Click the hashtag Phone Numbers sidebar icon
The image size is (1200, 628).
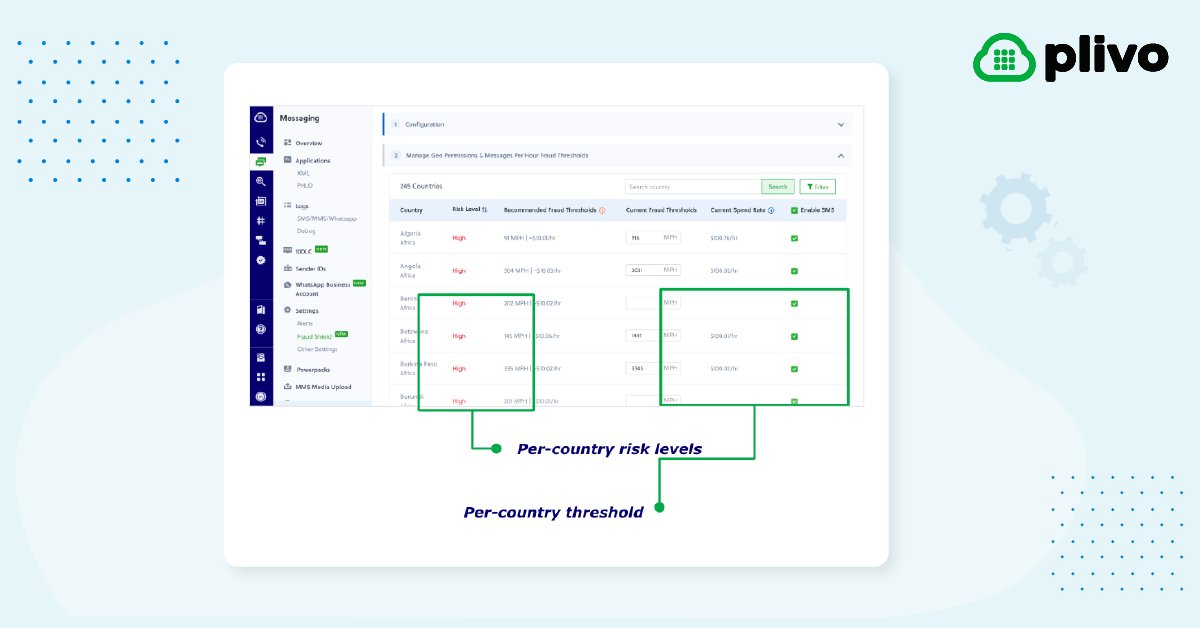pos(261,220)
